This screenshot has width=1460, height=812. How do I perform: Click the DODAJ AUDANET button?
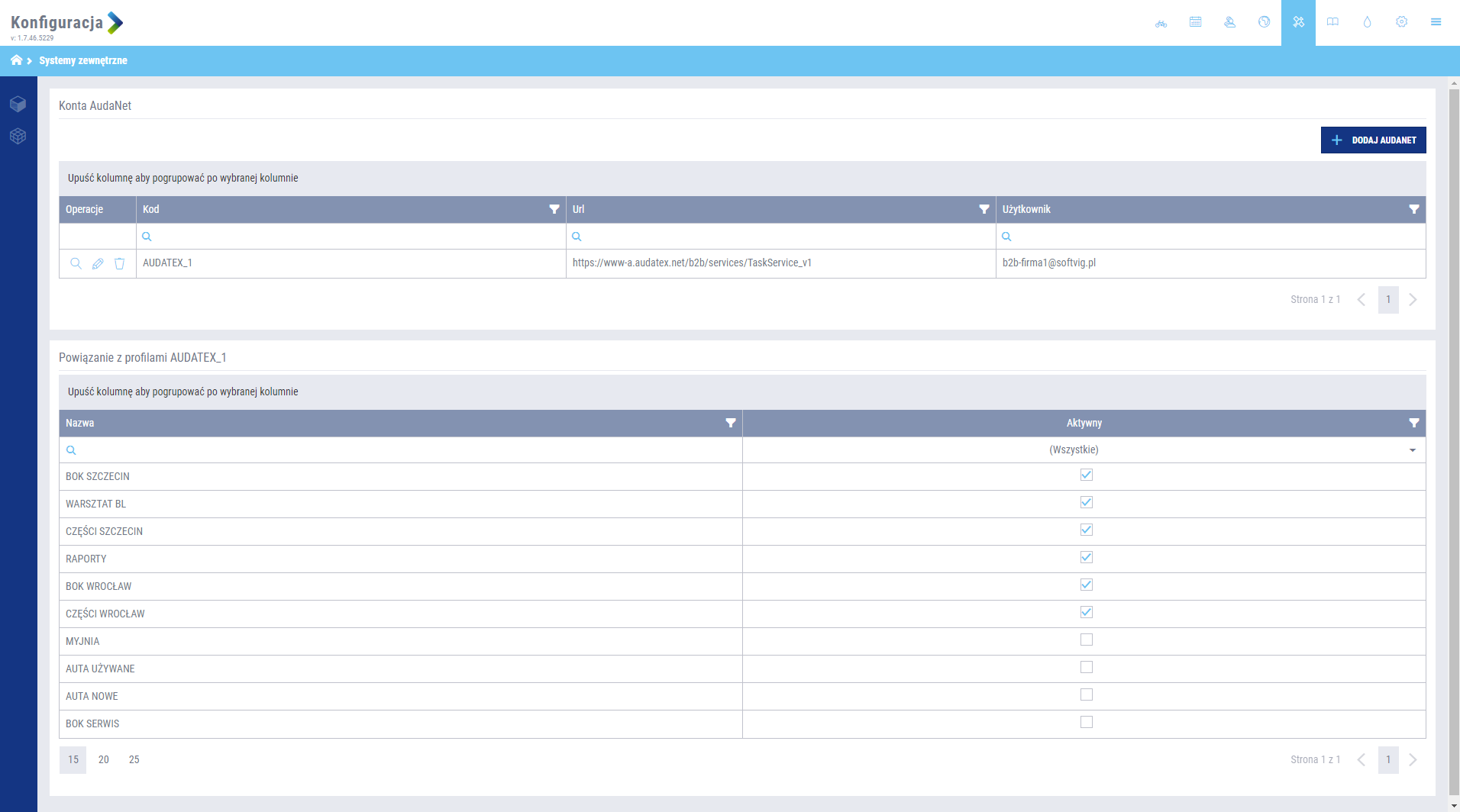1373,140
